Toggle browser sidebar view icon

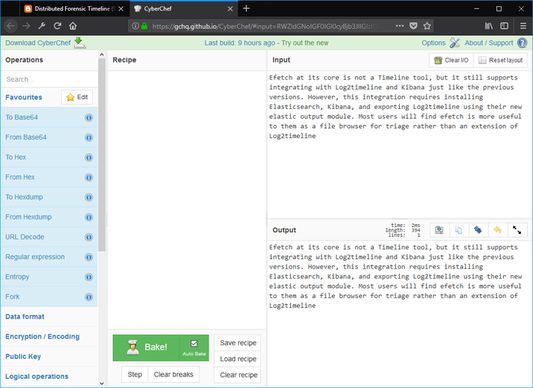(504, 26)
